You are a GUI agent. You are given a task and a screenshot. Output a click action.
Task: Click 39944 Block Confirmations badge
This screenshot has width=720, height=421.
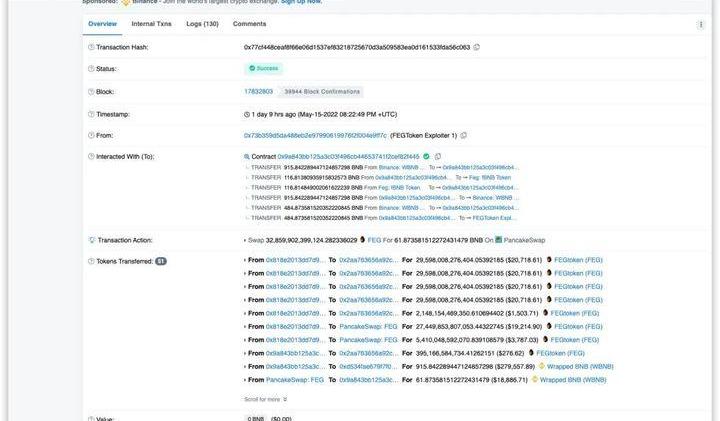click(x=322, y=92)
